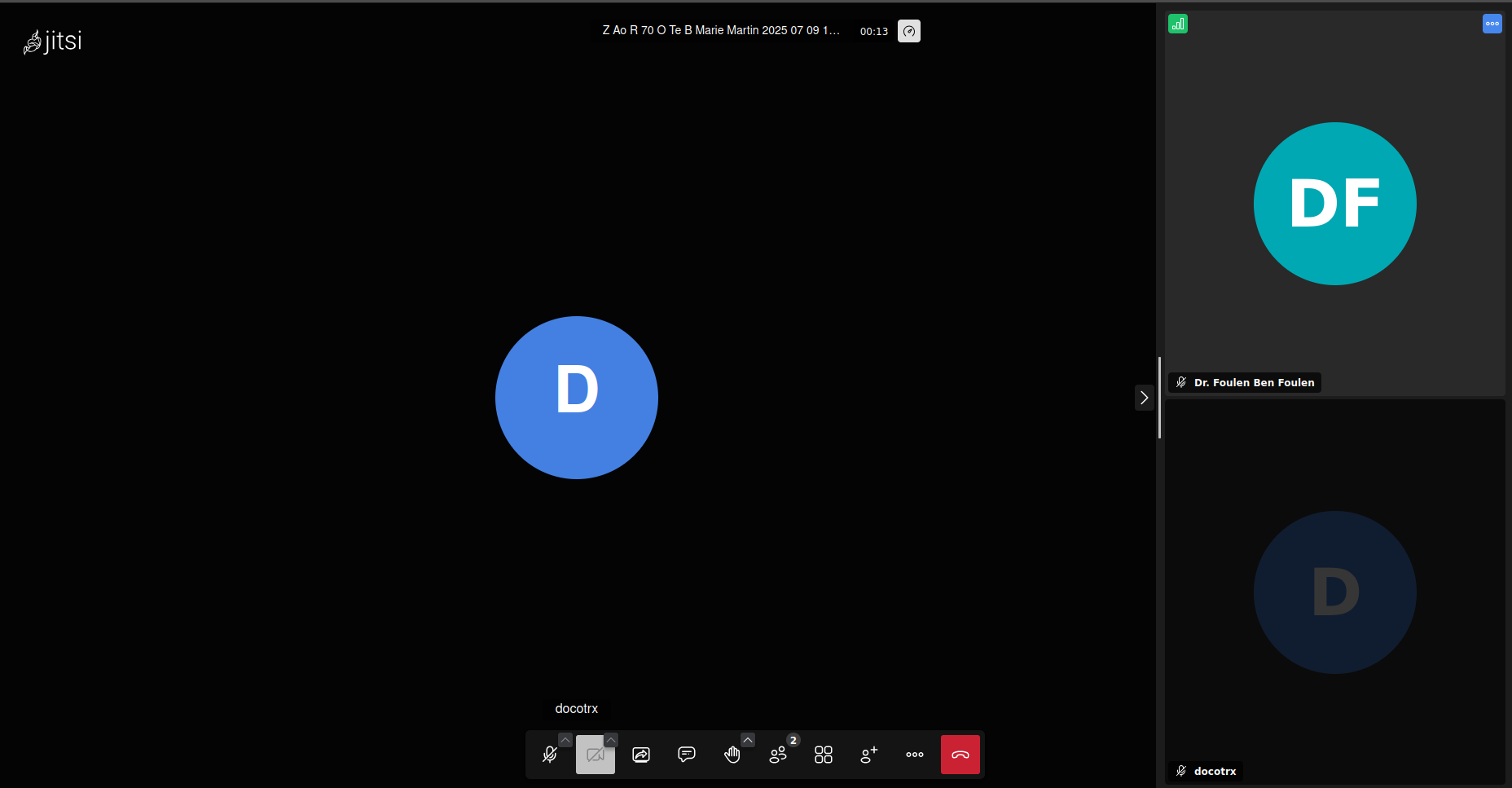Screen dimensions: 1512x788
Task: Click muted mic icon beside Dr. Foulen name
Action: tap(1181, 382)
